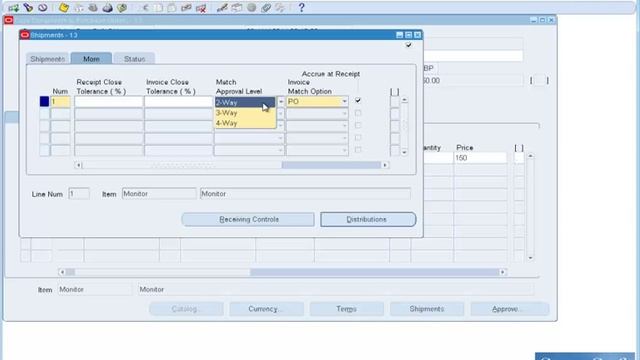The height and width of the screenshot is (360, 640).
Task: Select 4-Way from Match Approval list
Action: (245, 123)
